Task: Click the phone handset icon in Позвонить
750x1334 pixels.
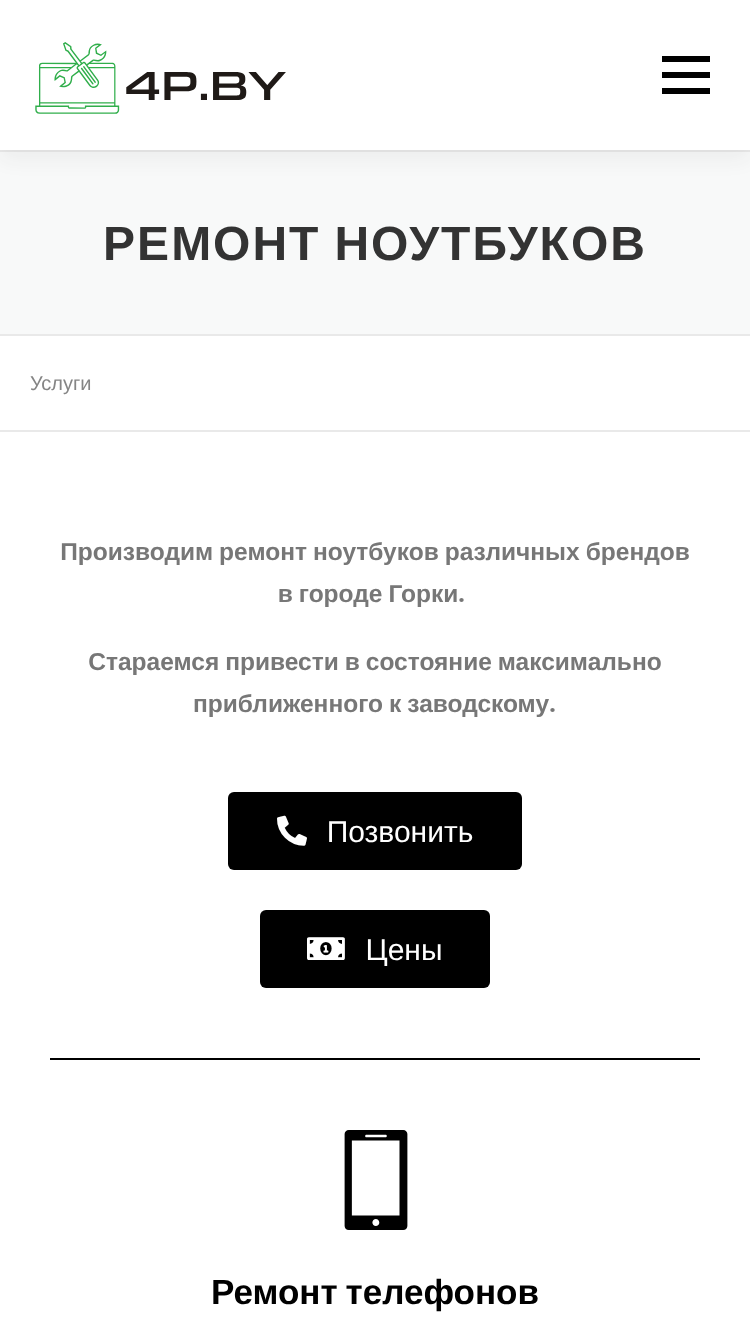Action: [292, 831]
